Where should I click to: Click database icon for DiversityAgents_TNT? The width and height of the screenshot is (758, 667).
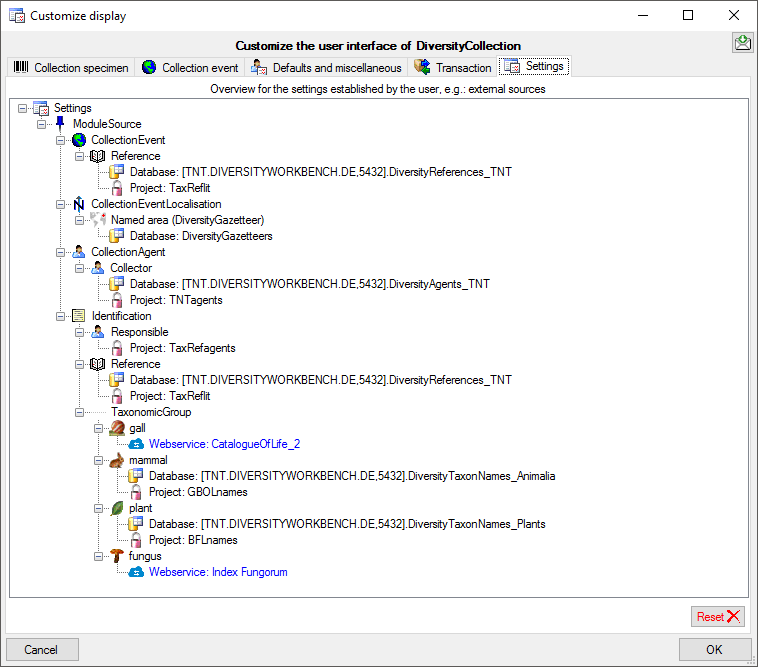pyautogui.click(x=117, y=284)
